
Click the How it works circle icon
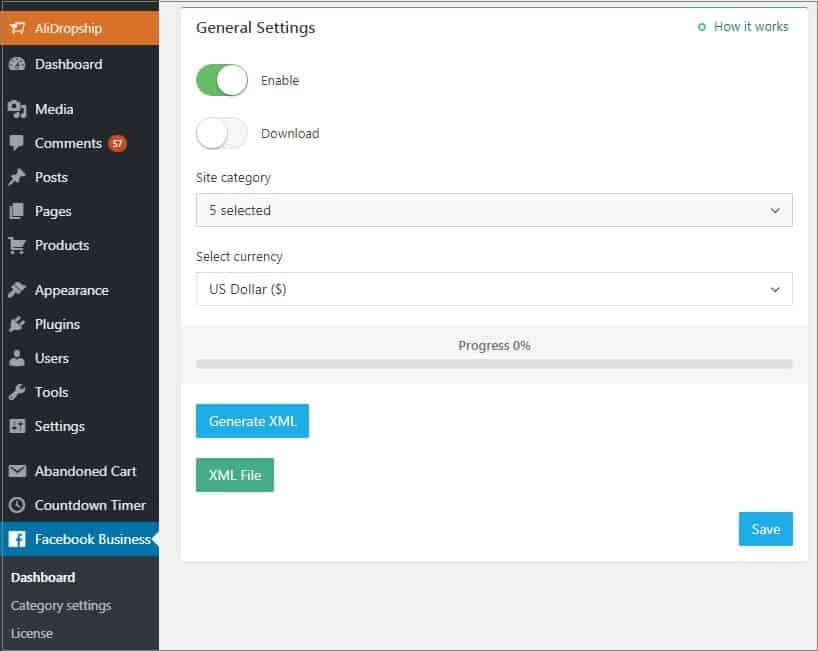point(702,27)
